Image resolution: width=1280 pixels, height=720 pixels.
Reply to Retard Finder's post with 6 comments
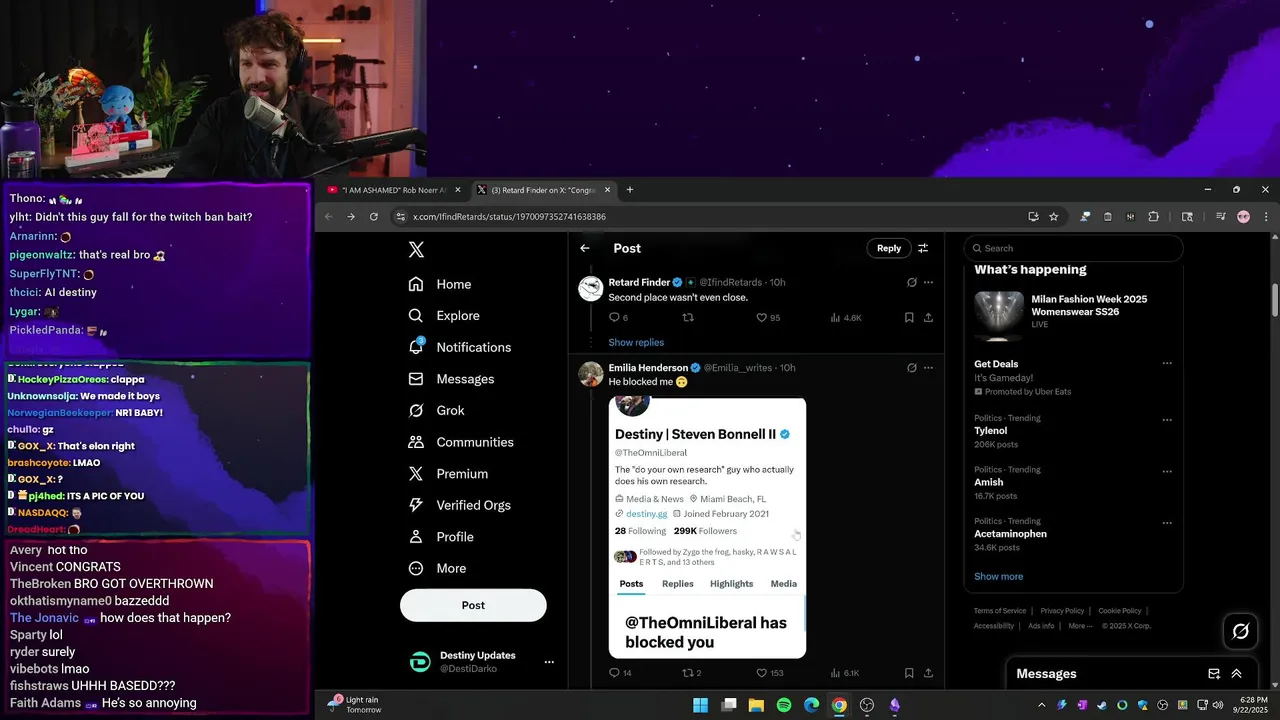pyautogui.click(x=618, y=318)
